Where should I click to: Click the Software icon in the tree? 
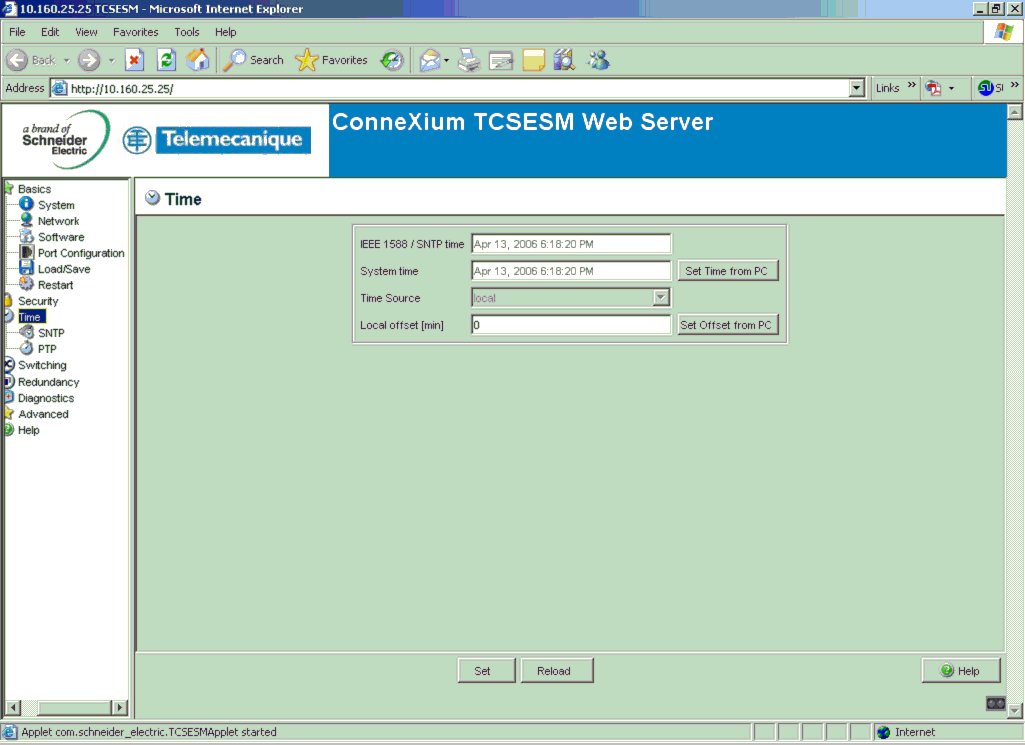tap(26, 236)
